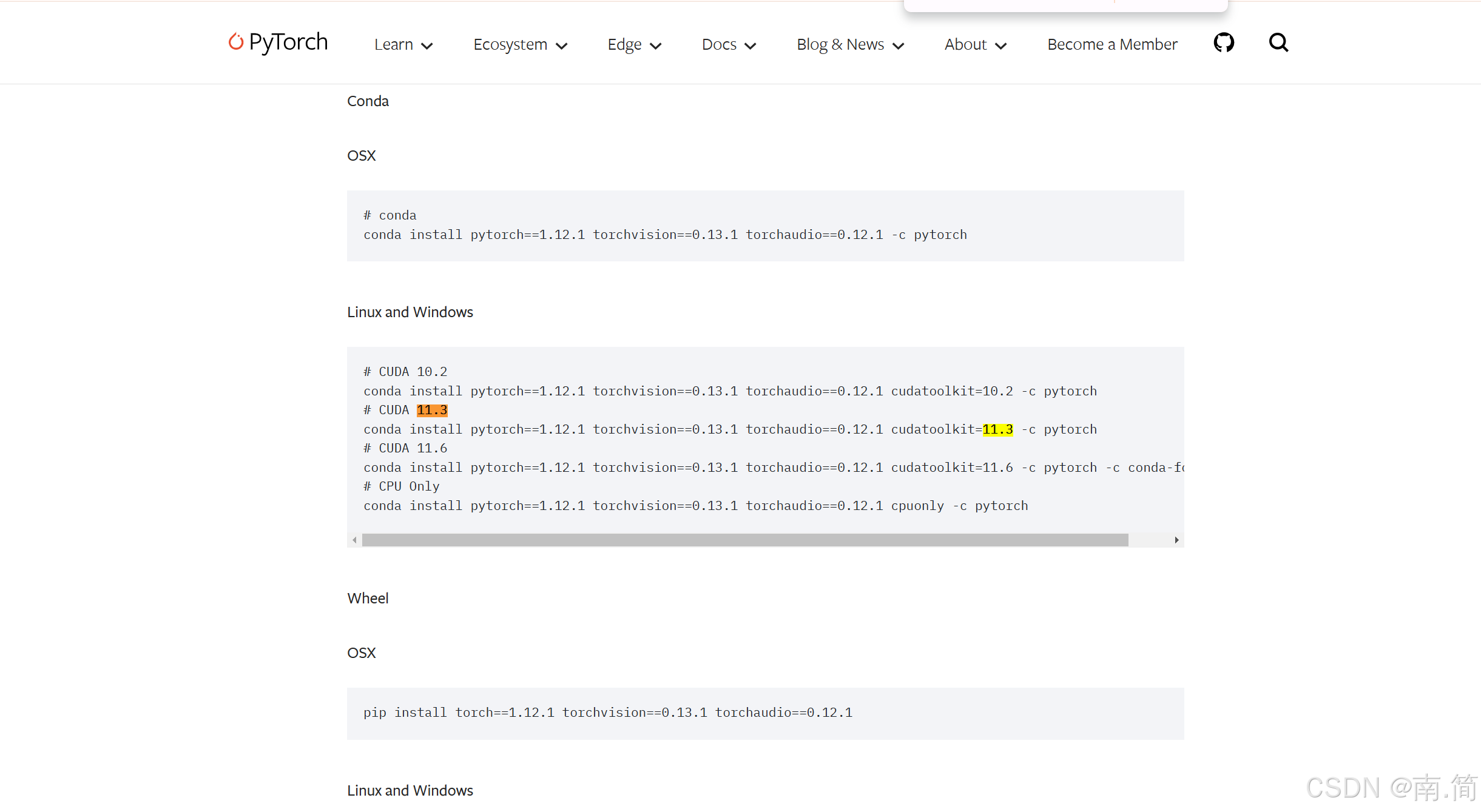Click the orange highlighted 11.3 match

[x=432, y=411]
